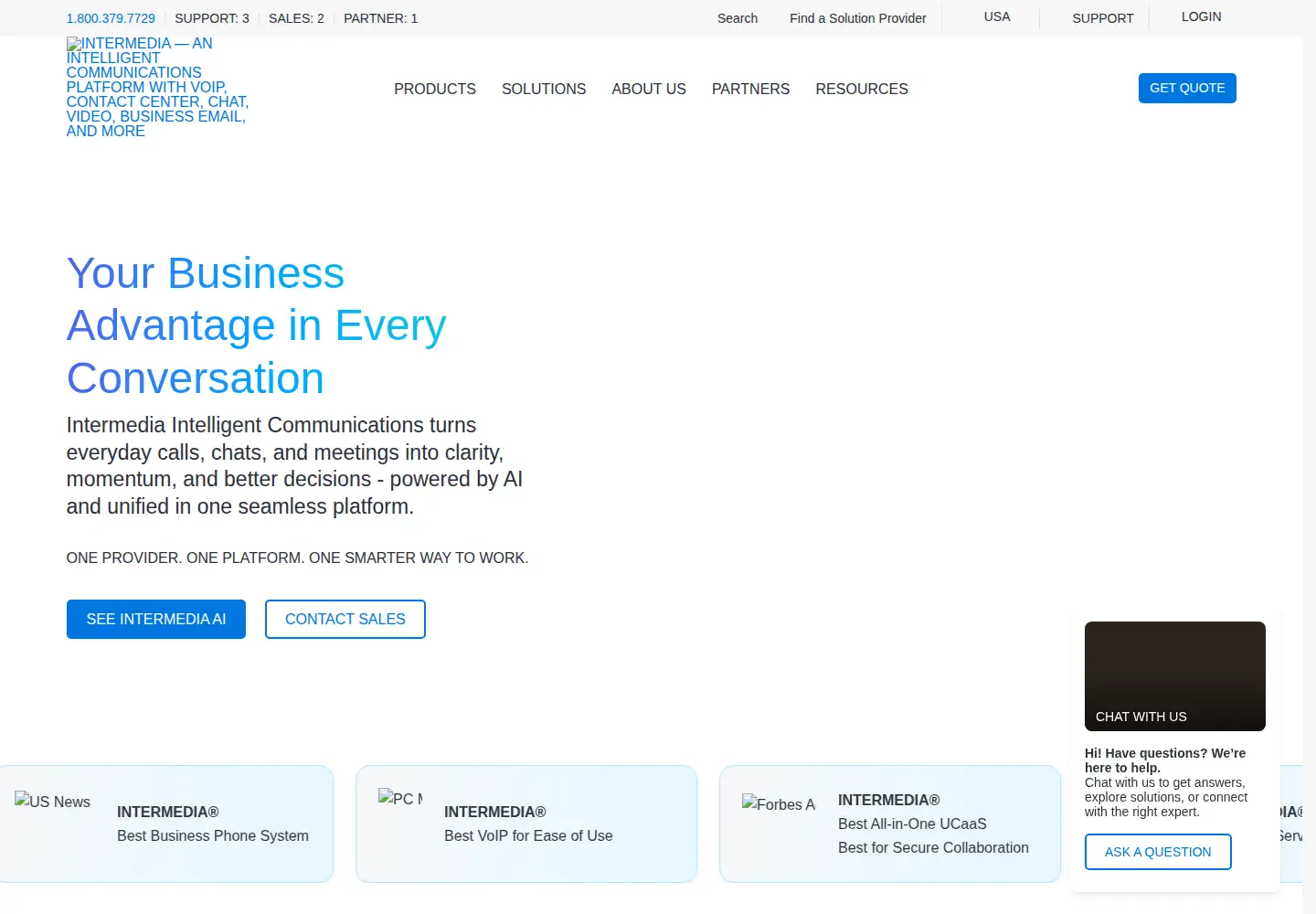The width and height of the screenshot is (1316, 914).
Task: Click 'SUPPORT: 3' phone option text
Action: click(x=212, y=18)
